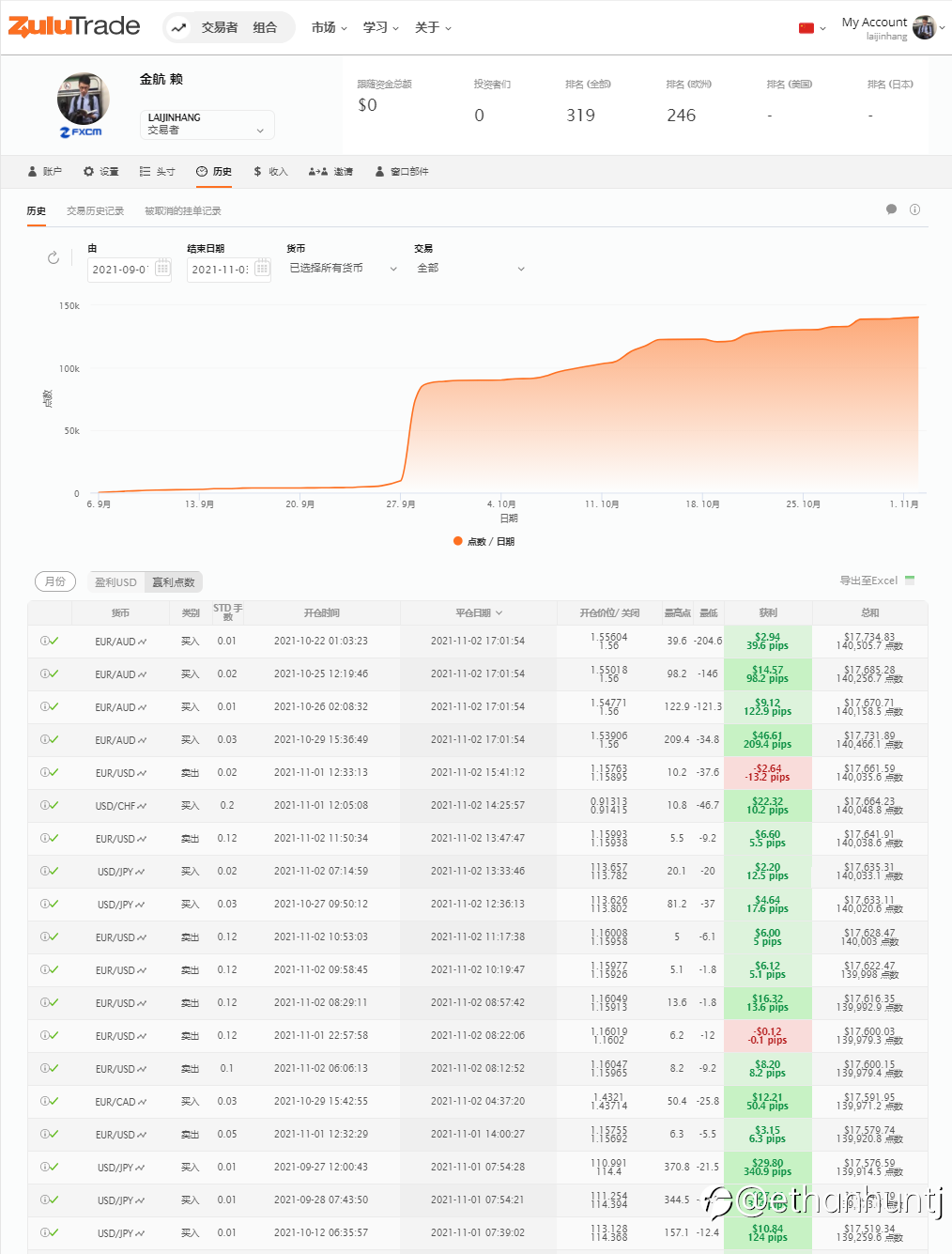Viewport: 952px width, 1254px height.
Task: Click the info circle icon near chart
Action: tap(914, 209)
